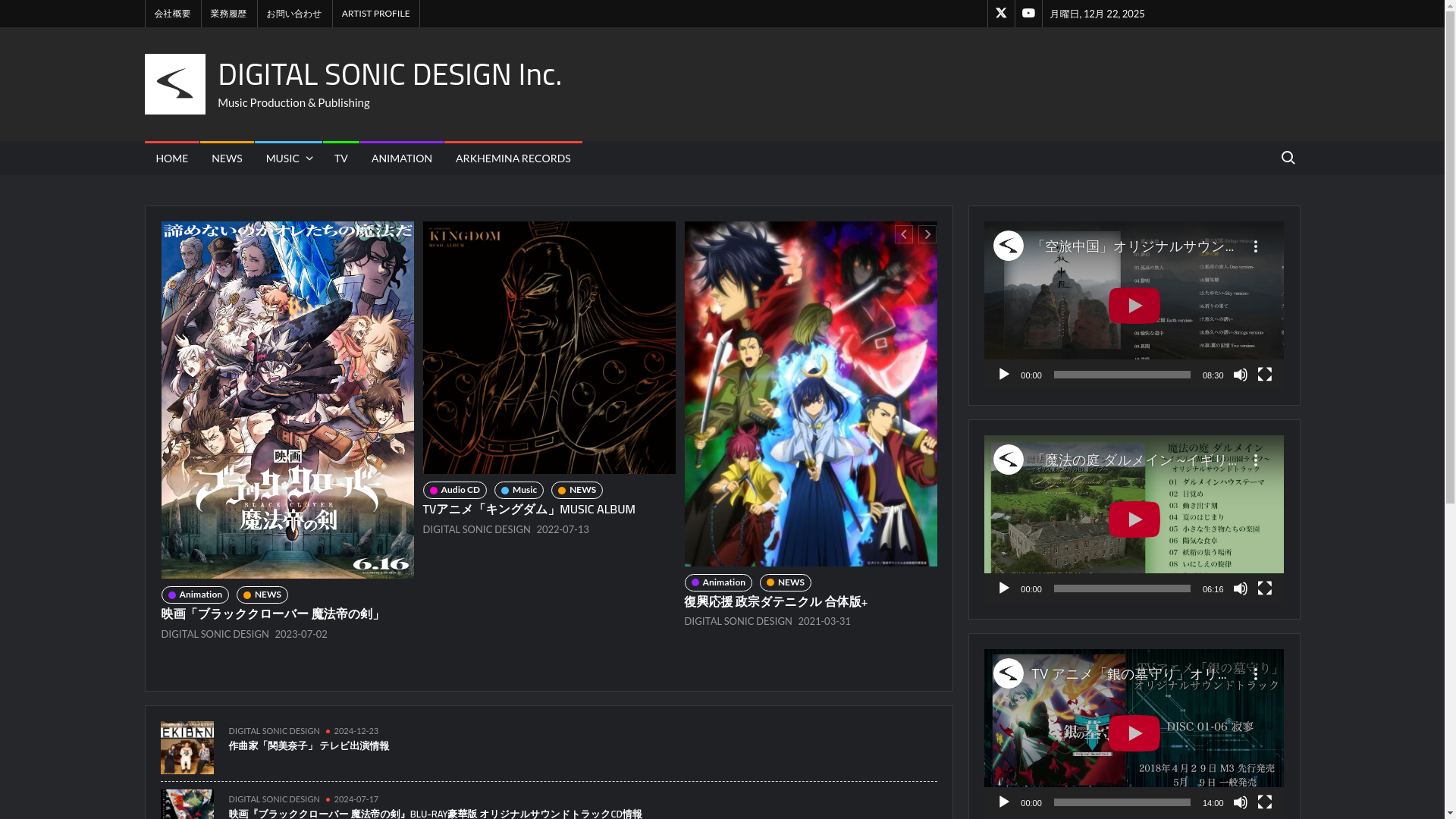The height and width of the screenshot is (819, 1456).
Task: Open the 業務履歴 top link
Action: (228, 14)
